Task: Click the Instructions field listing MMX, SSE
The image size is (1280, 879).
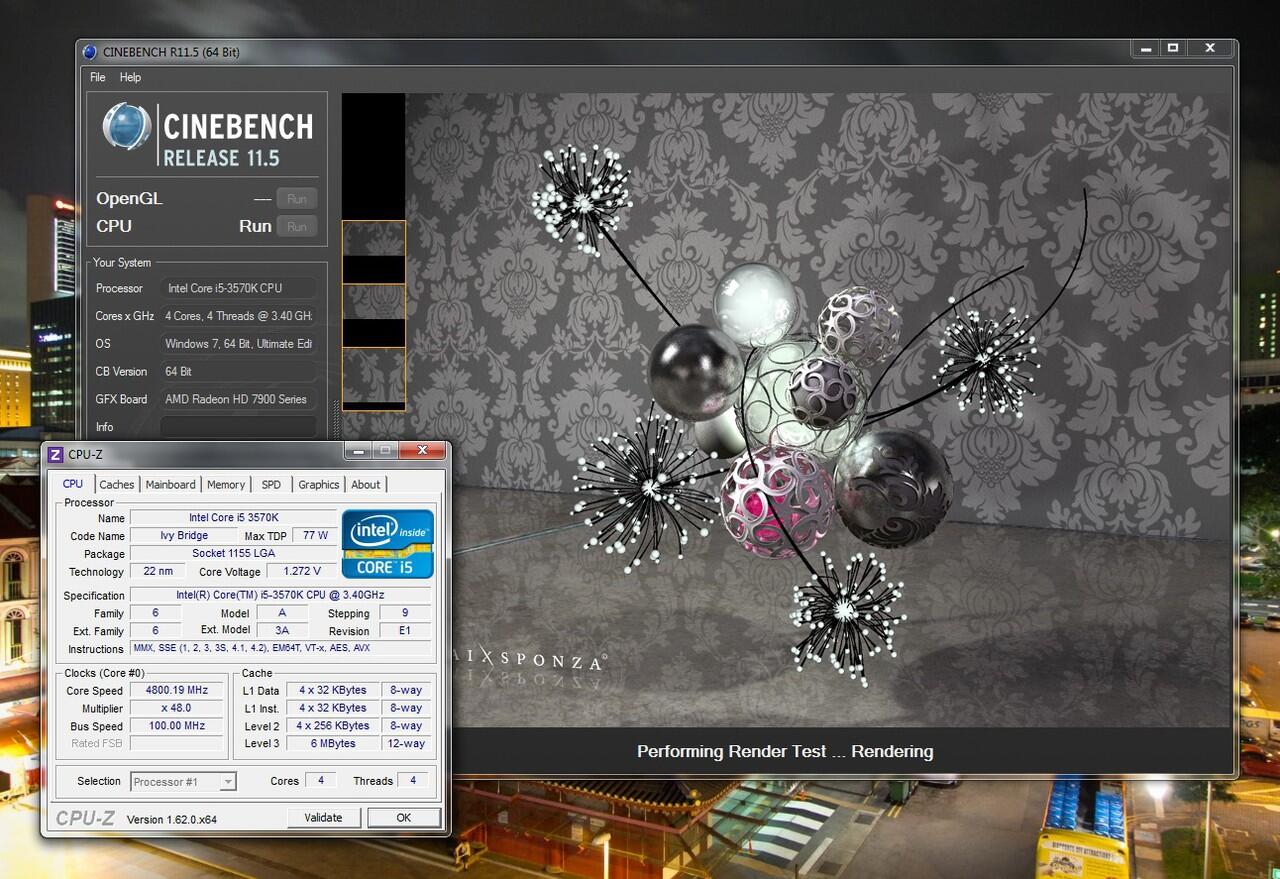Action: click(282, 649)
